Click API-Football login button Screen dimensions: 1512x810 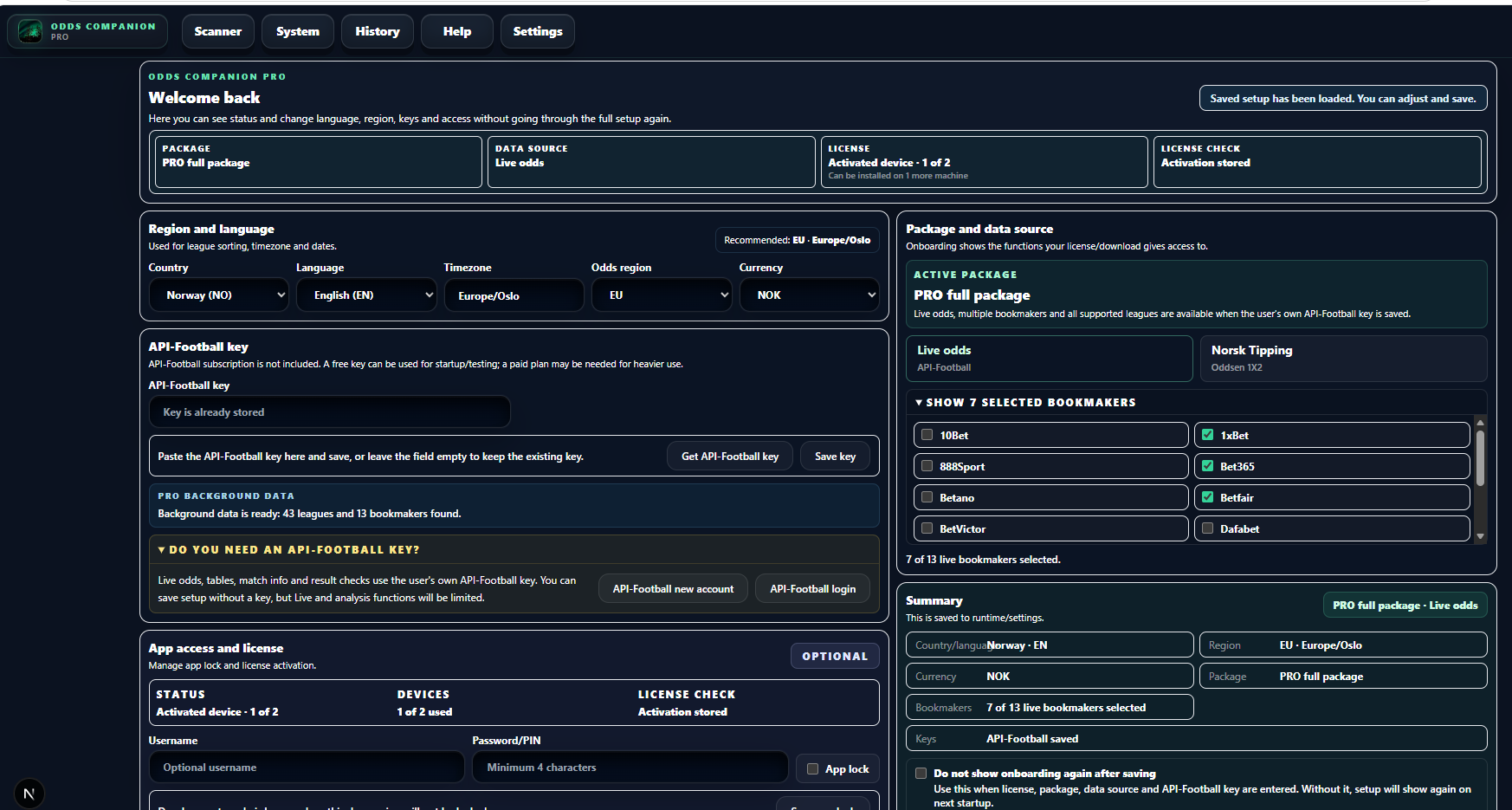813,589
